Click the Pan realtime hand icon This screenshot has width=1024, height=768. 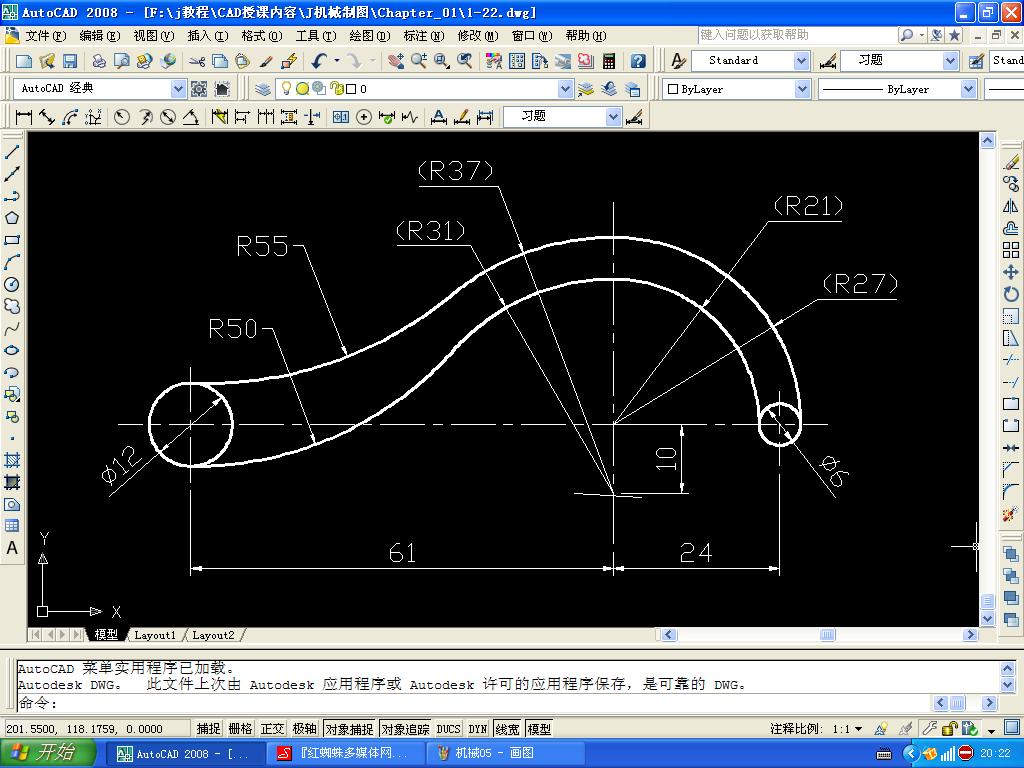click(x=395, y=61)
